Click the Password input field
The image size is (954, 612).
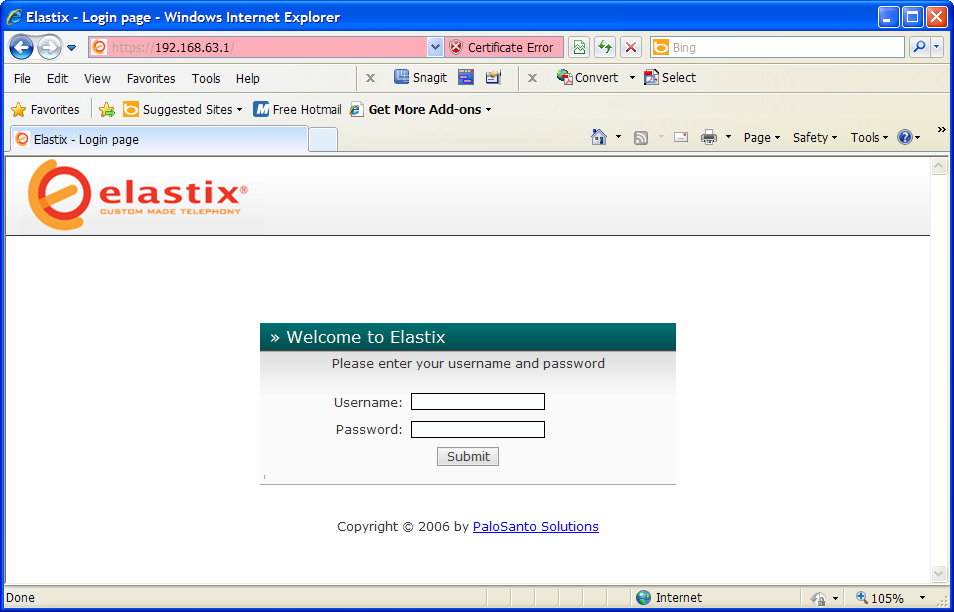pos(478,429)
